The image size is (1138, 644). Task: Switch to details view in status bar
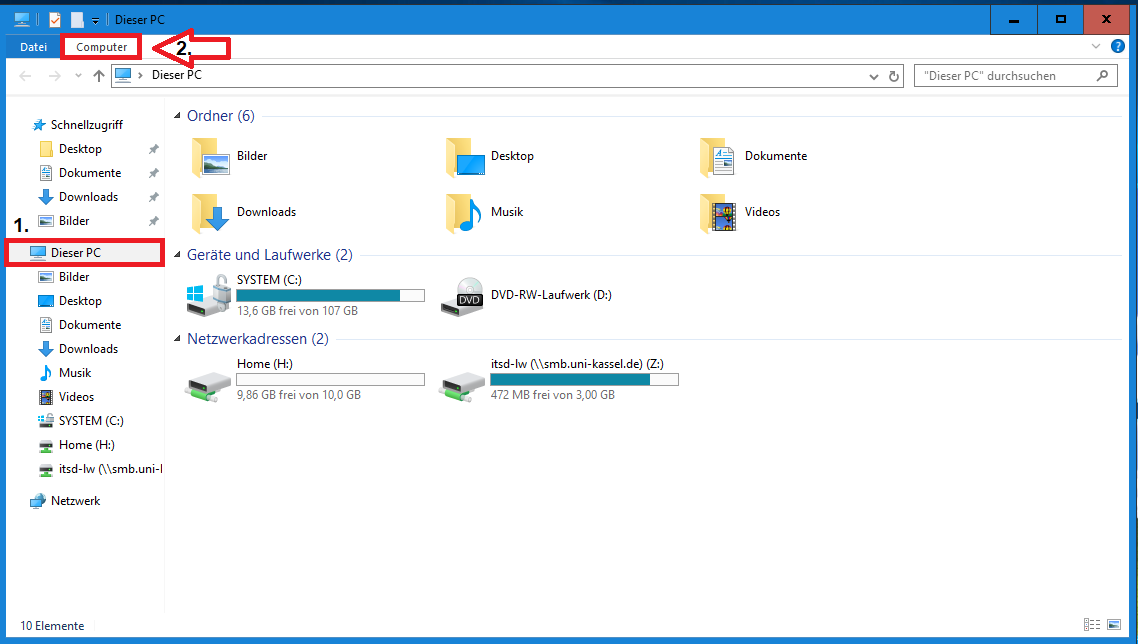[1092, 625]
